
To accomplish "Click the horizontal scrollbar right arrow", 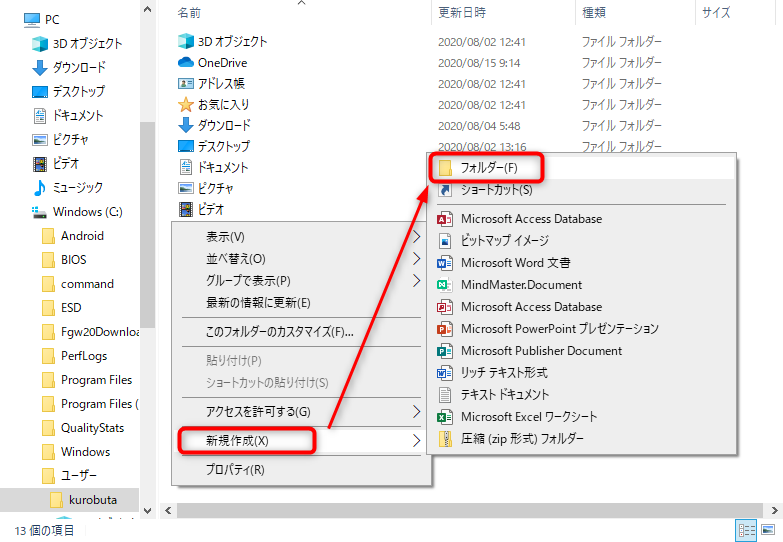I will pyautogui.click(x=774, y=511).
